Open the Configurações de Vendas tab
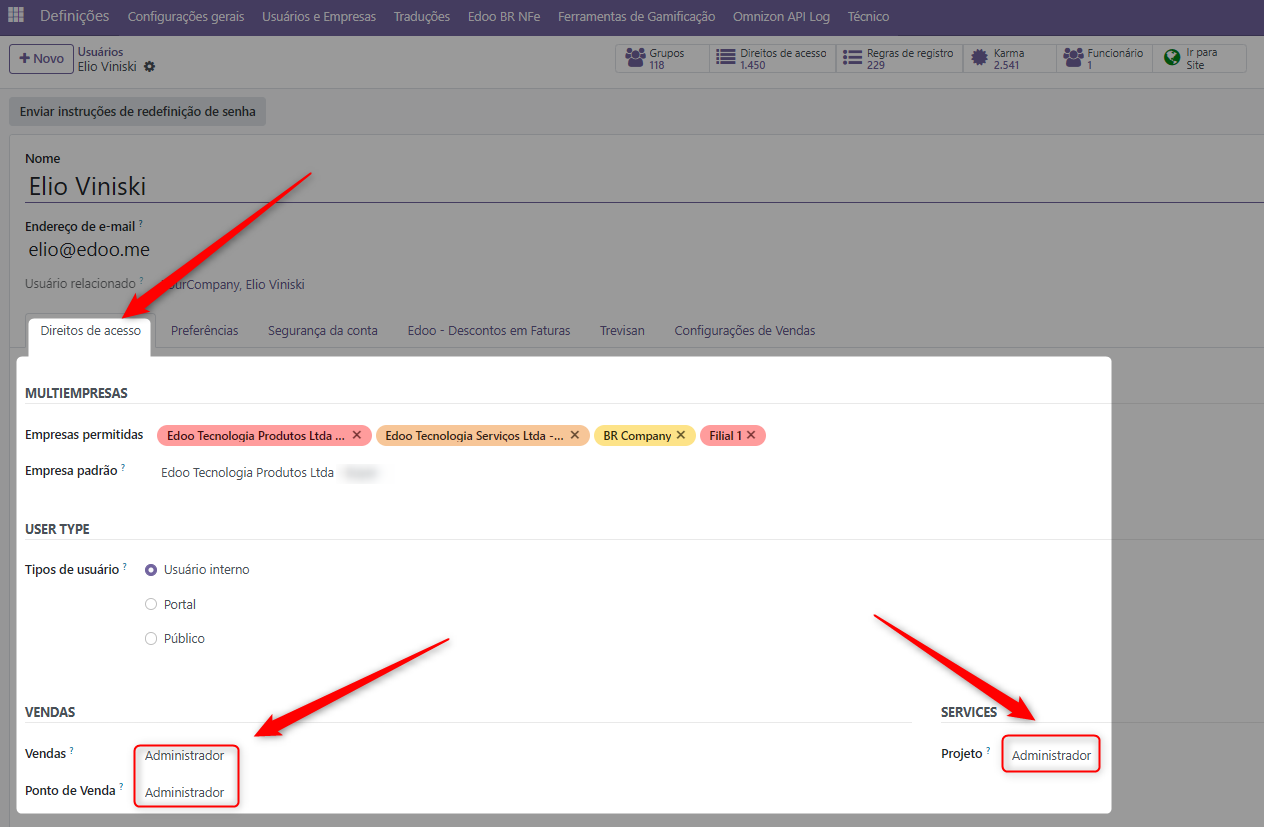1264x827 pixels. 745,330
